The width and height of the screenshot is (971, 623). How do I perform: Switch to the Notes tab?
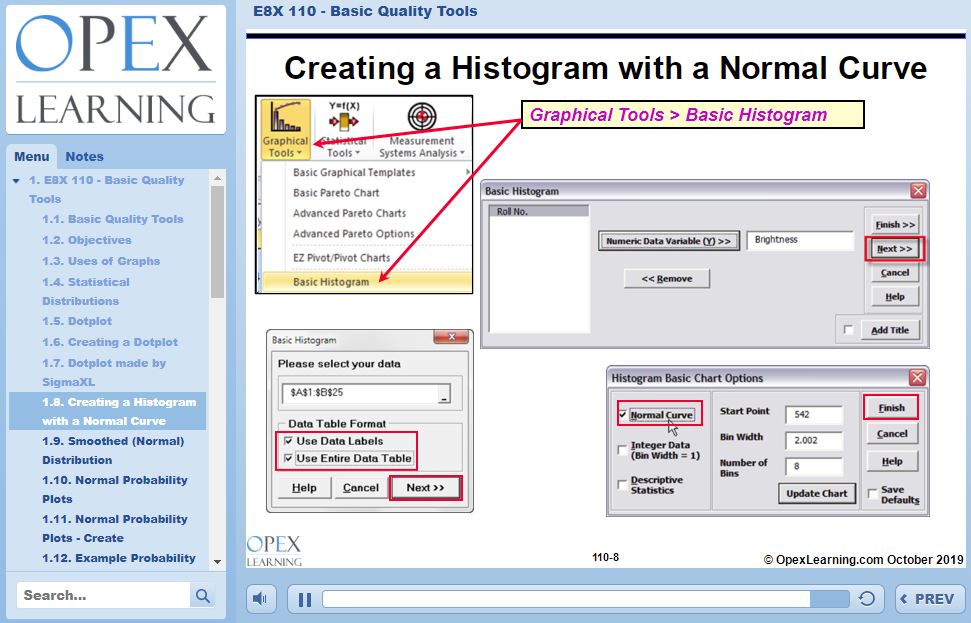tap(84, 157)
